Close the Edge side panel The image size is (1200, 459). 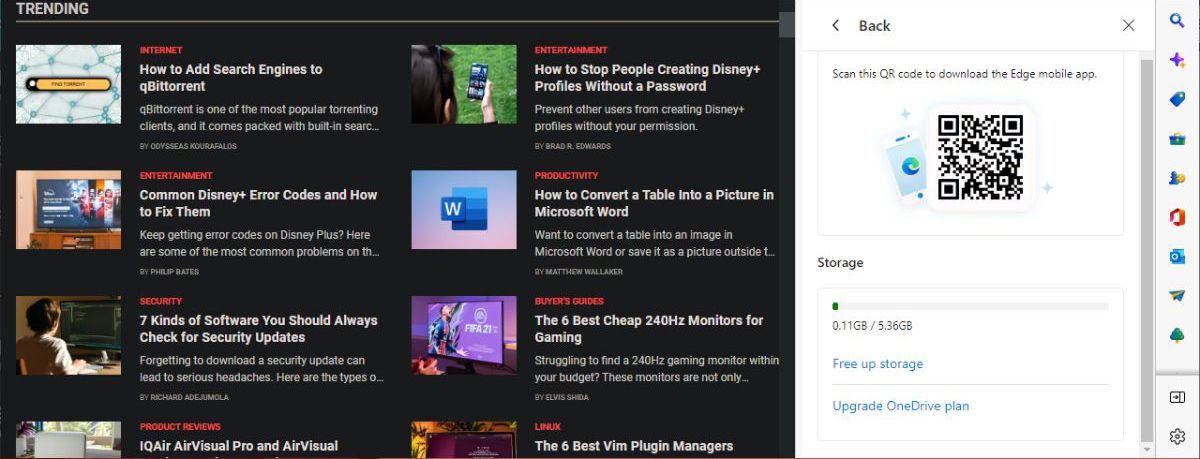pos(1129,26)
